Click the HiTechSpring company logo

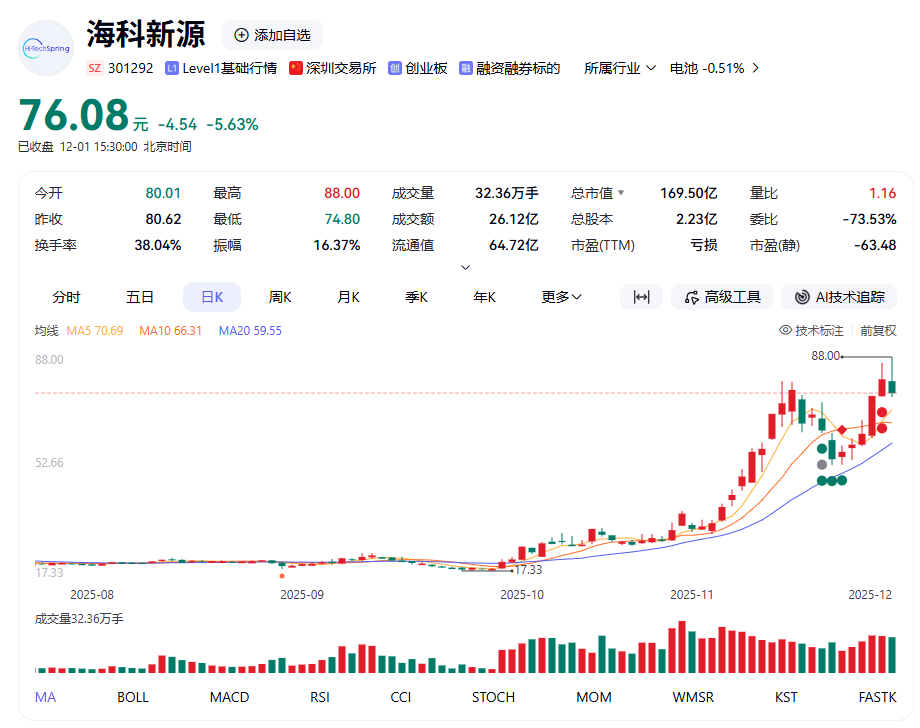coord(46,48)
